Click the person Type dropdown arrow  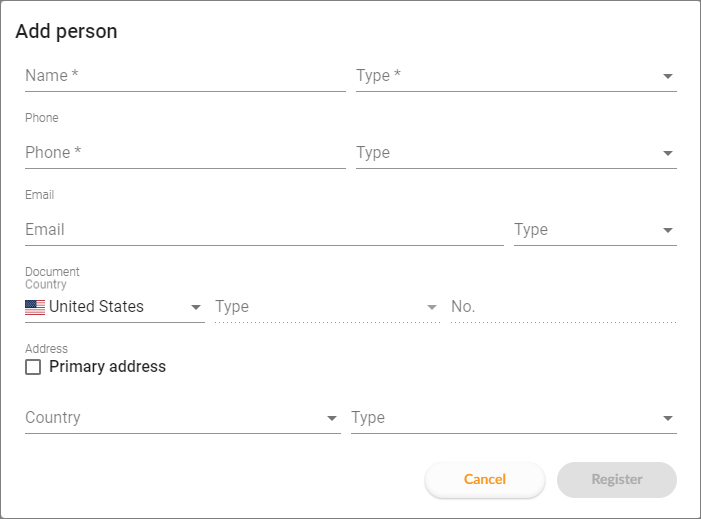[667, 76]
